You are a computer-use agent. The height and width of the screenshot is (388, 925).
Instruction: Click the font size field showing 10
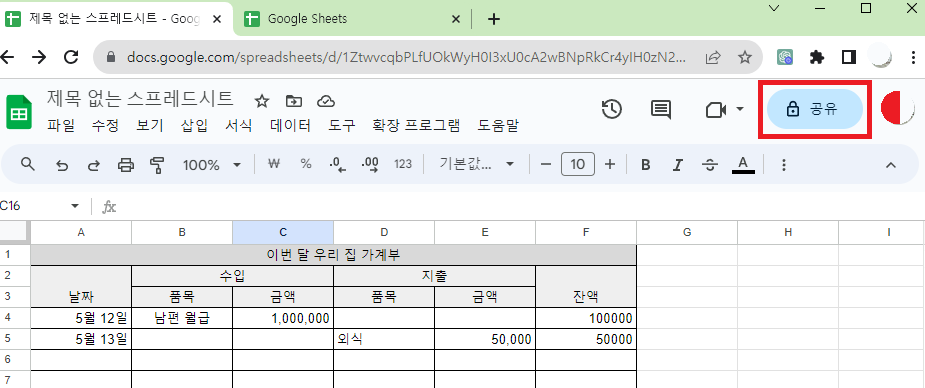pos(578,165)
